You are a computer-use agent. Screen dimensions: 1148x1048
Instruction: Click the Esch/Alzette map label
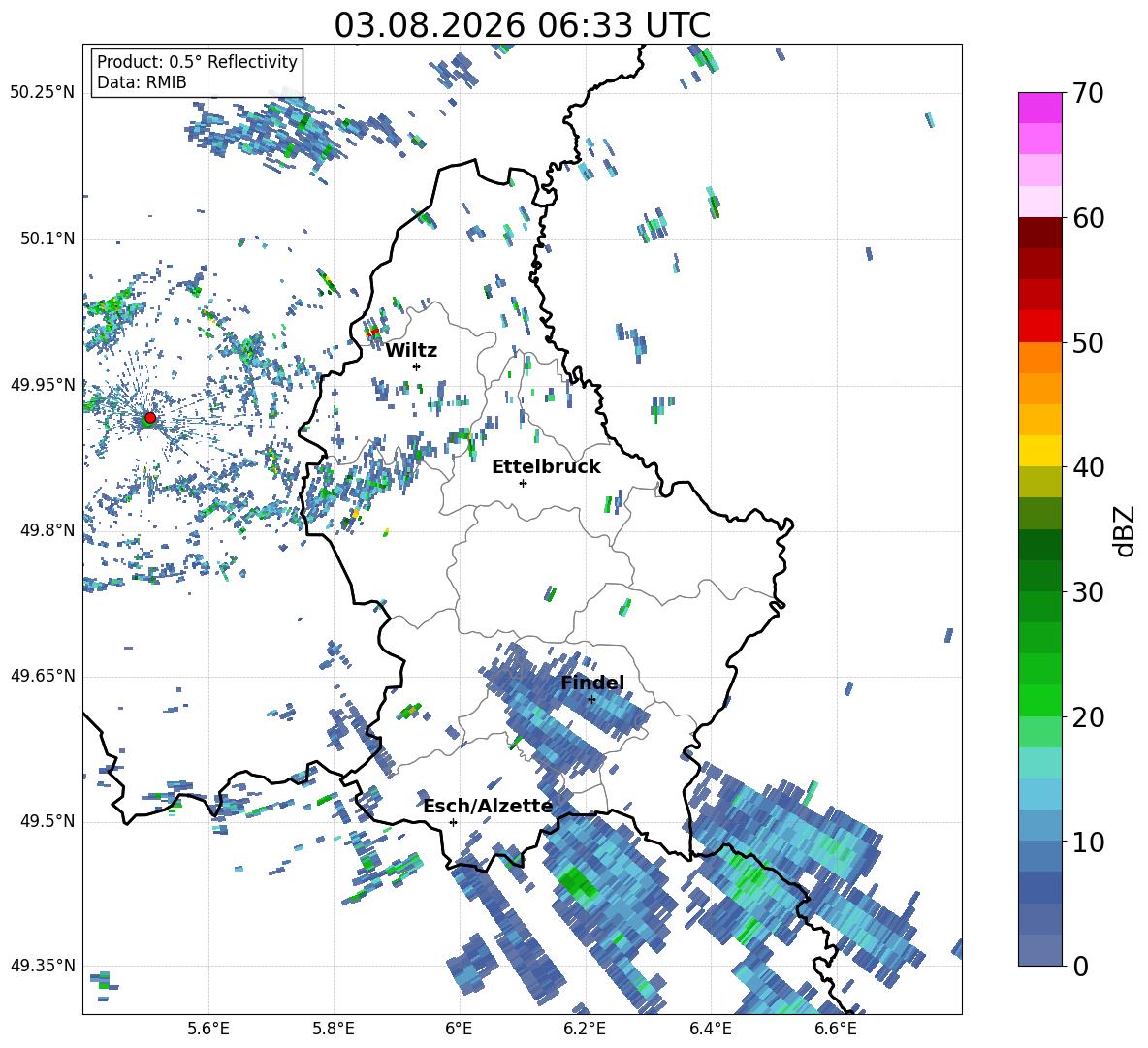point(488,806)
